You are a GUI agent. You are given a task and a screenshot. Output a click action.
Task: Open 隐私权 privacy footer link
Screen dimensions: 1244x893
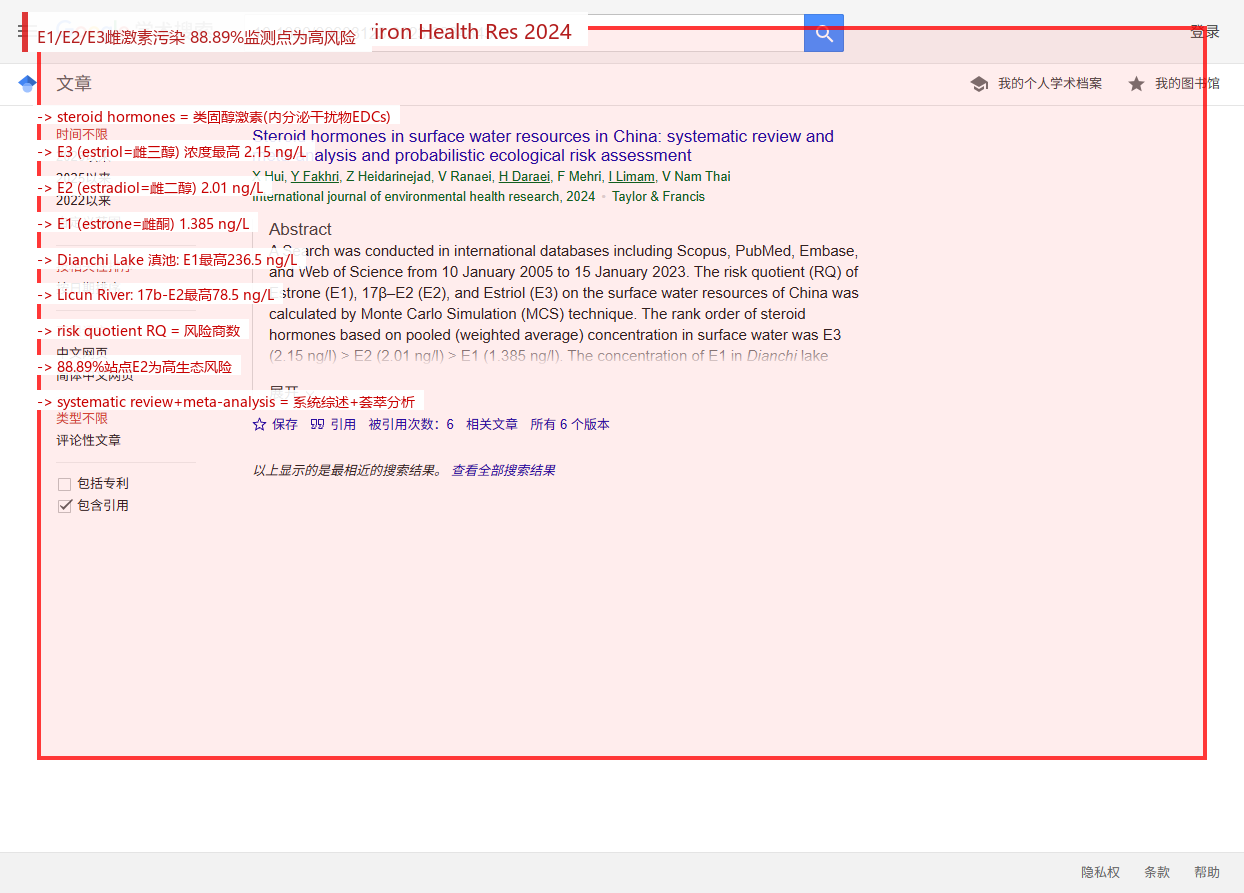click(x=1100, y=872)
